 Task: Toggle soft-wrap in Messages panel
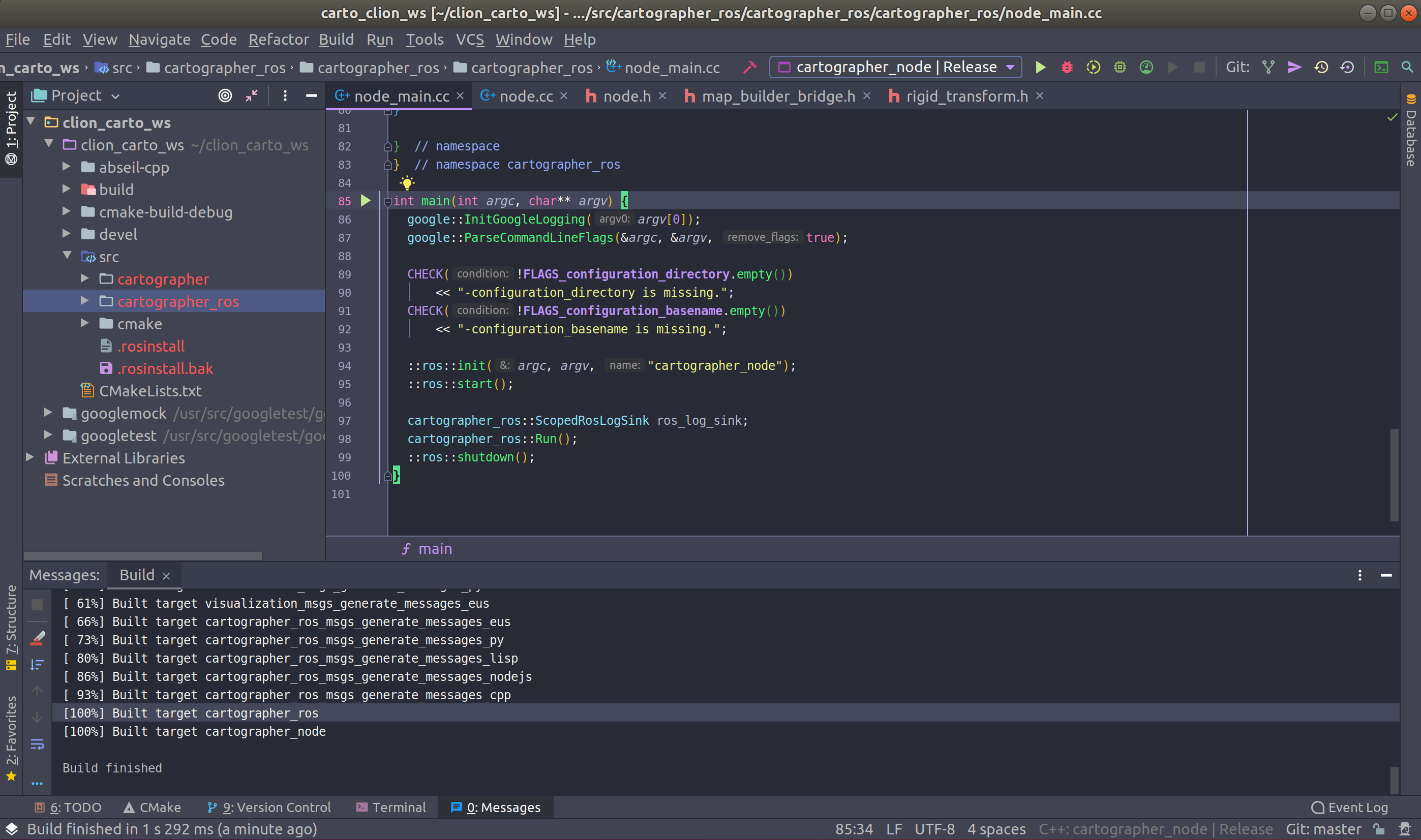(x=37, y=744)
